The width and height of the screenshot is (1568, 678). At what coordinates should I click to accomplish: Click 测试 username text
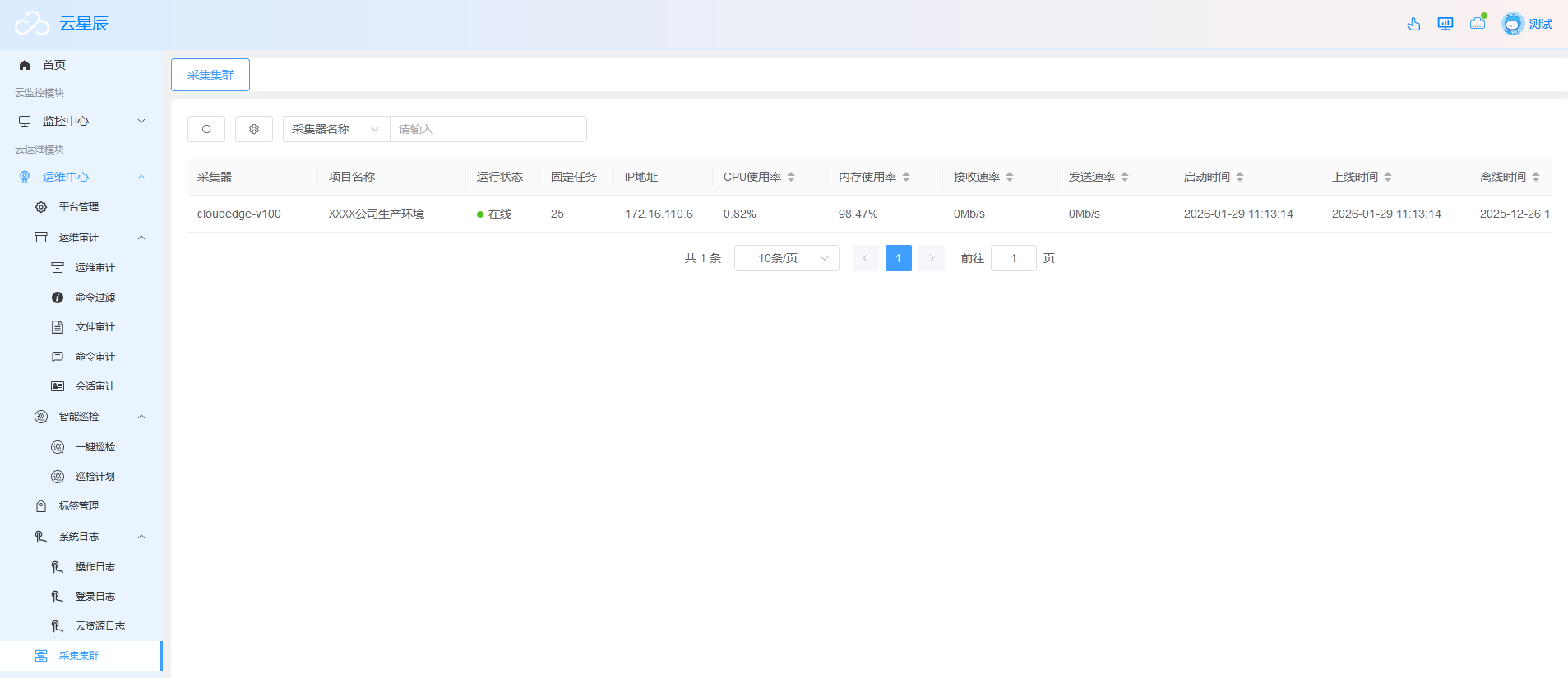click(x=1541, y=24)
